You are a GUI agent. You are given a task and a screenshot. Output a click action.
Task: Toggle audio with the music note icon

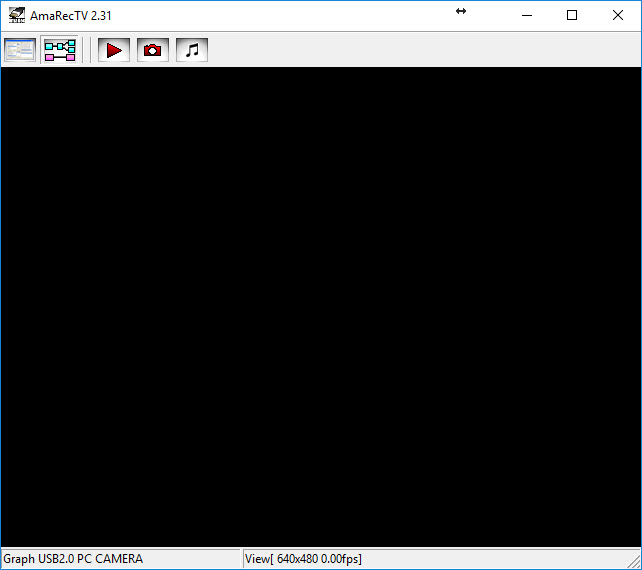click(x=192, y=50)
